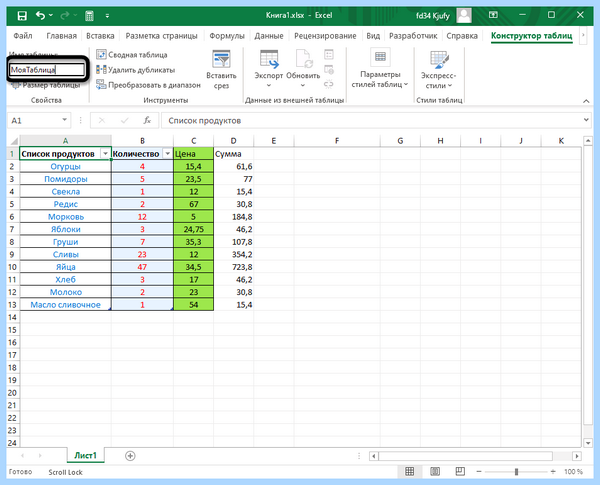Switch to Page Break Preview icon
Screen dimensions: 600x485
click(x=460, y=472)
